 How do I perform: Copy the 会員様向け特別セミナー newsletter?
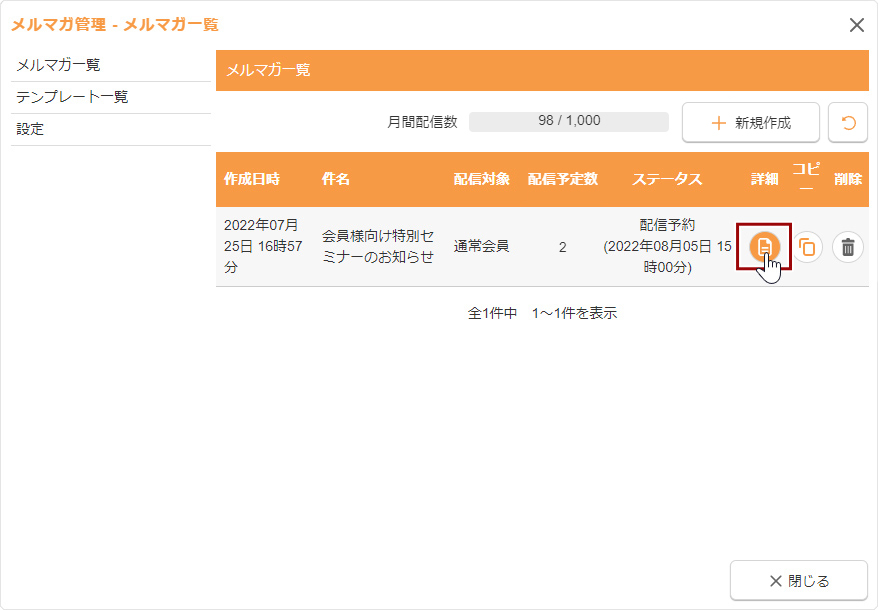[807, 247]
